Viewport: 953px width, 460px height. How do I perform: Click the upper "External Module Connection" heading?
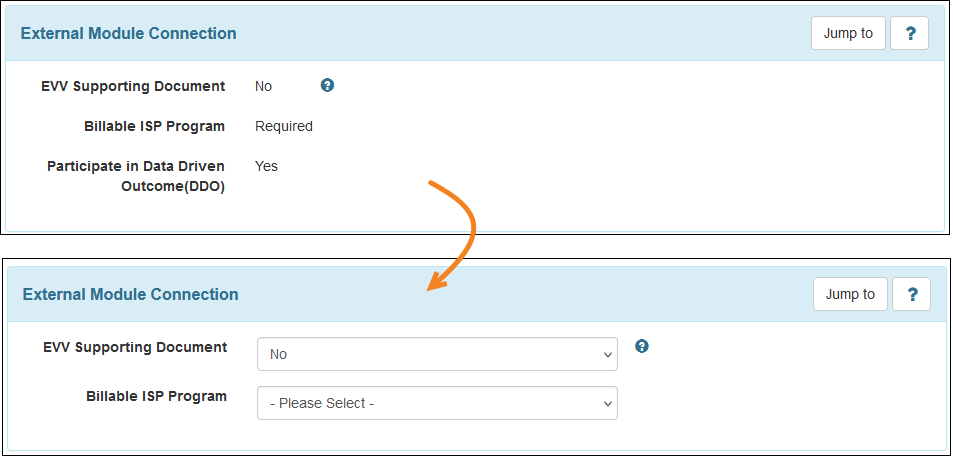128,33
